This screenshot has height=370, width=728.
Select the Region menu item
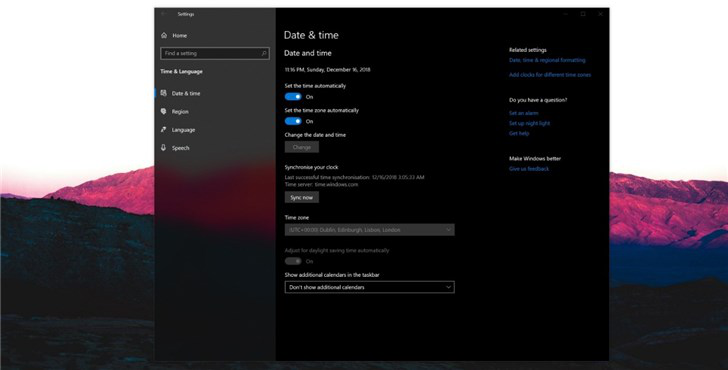tap(180, 111)
